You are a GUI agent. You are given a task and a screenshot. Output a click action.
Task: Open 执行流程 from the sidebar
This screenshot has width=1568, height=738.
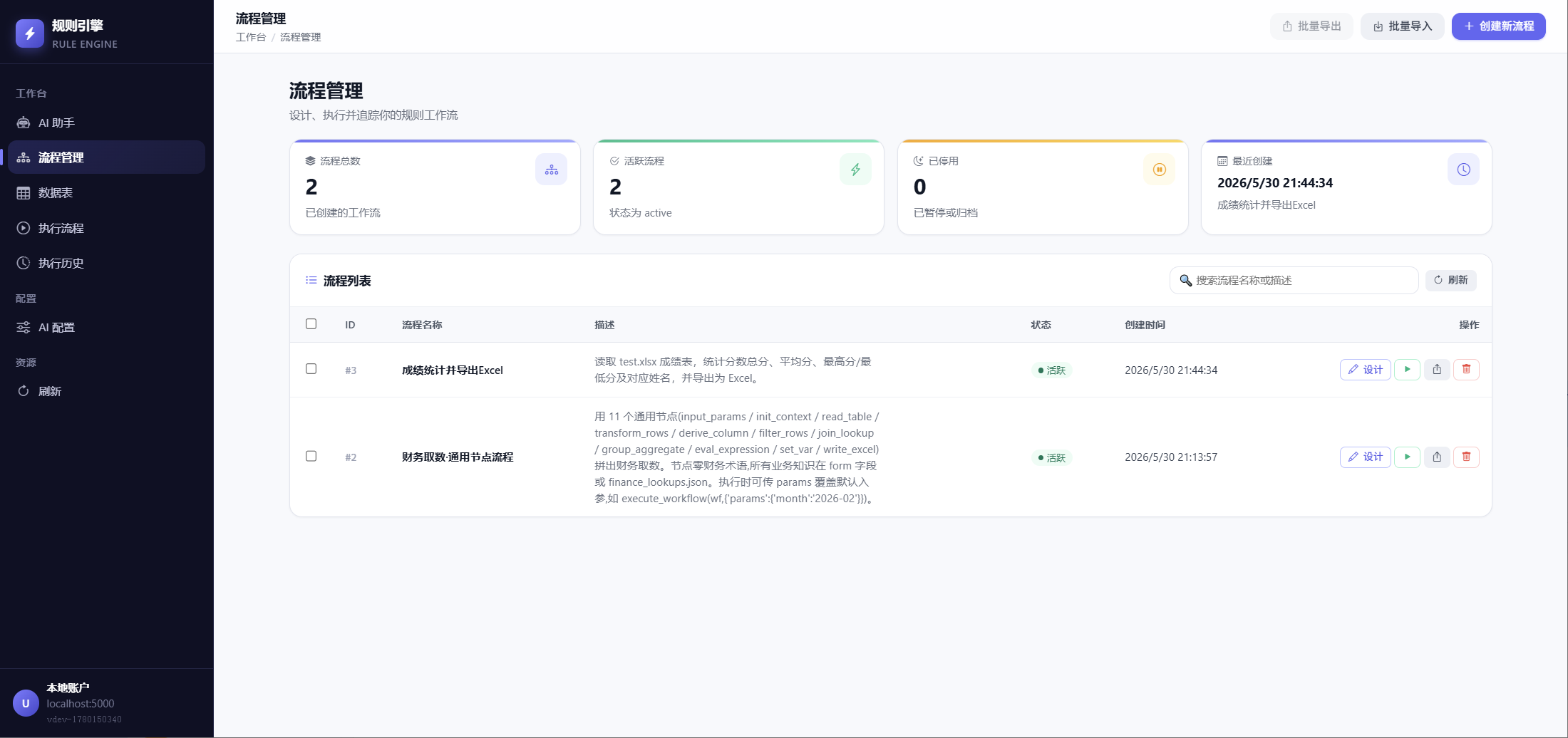point(107,228)
